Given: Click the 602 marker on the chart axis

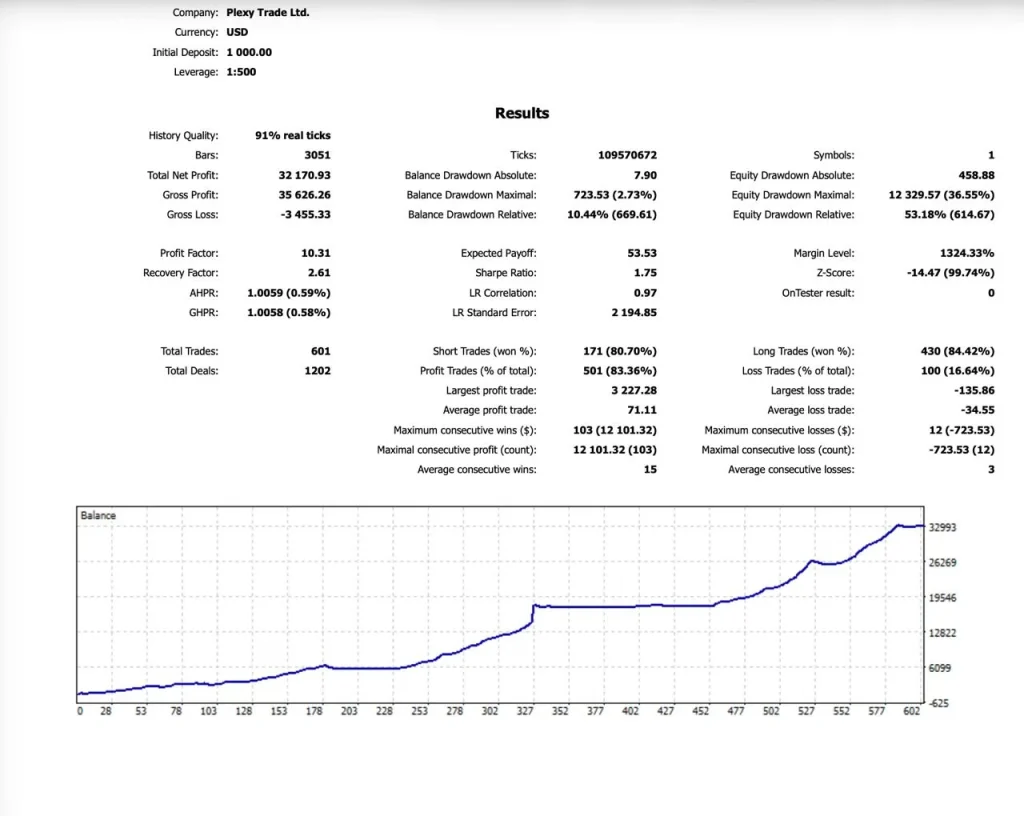Looking at the screenshot, I should pyautogui.click(x=911, y=711).
